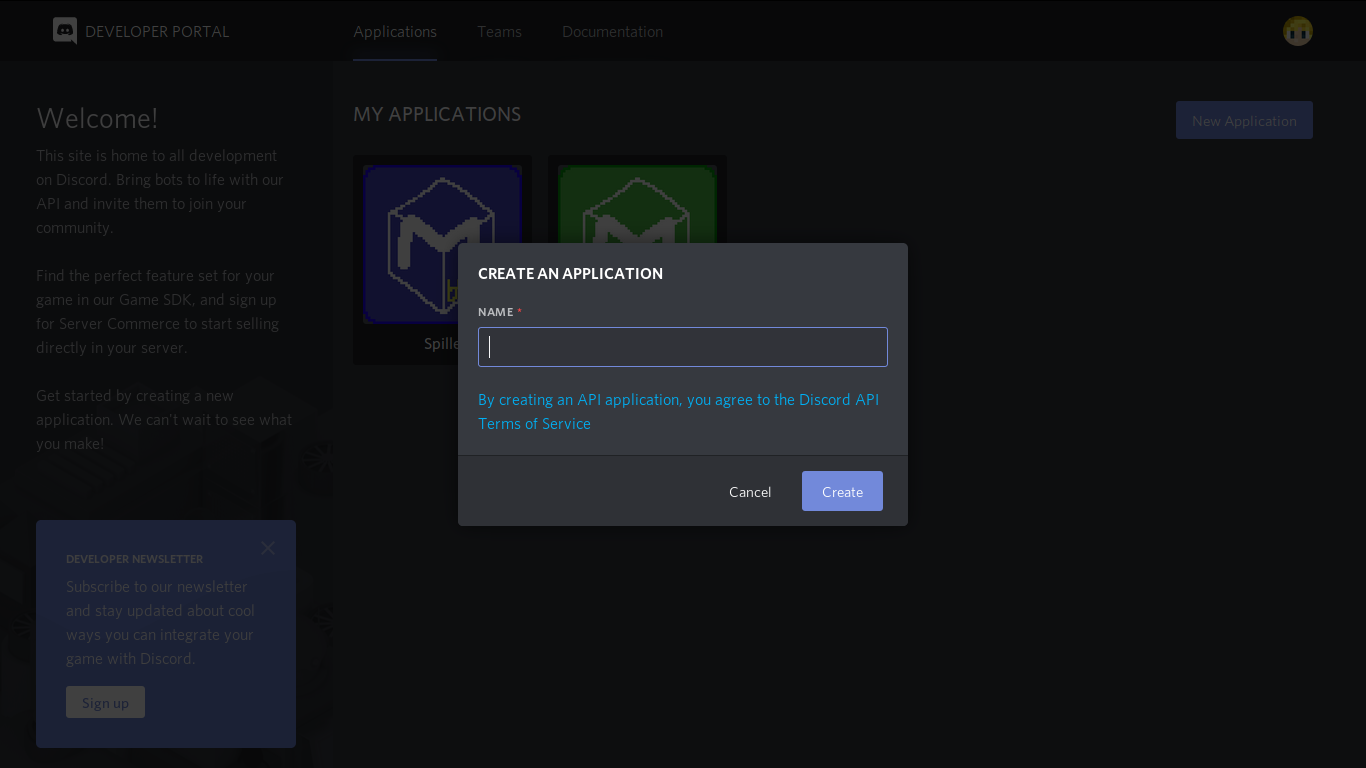Click the New Application button
This screenshot has width=1366, height=768.
click(1244, 120)
